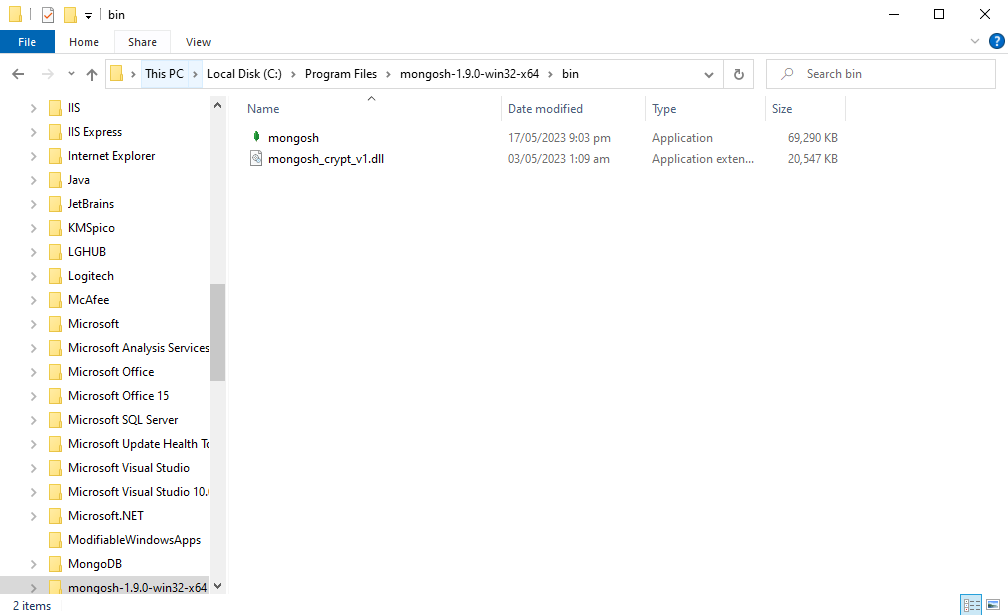Click navigation pane scroll up arrow
This screenshot has height=615, width=1008.
[217, 105]
